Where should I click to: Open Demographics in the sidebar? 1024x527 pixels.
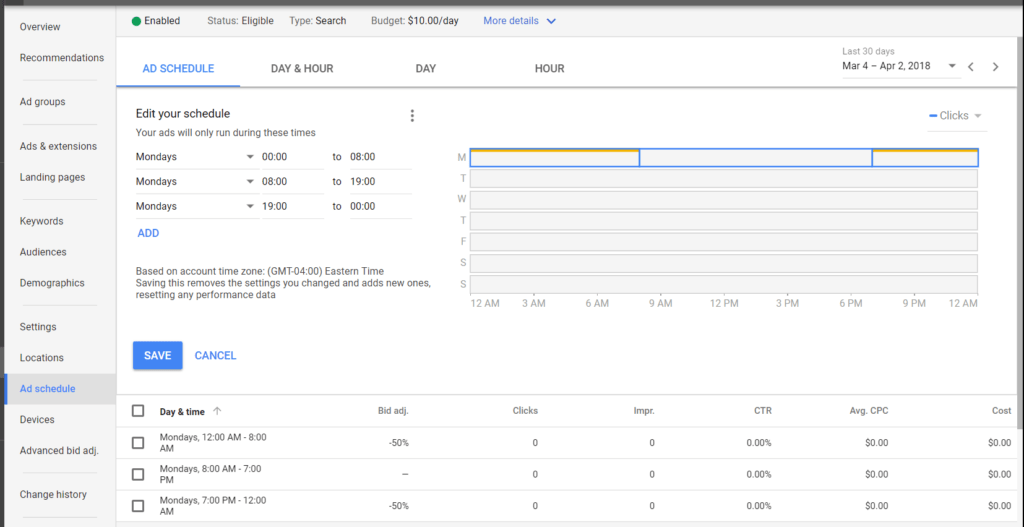(52, 283)
